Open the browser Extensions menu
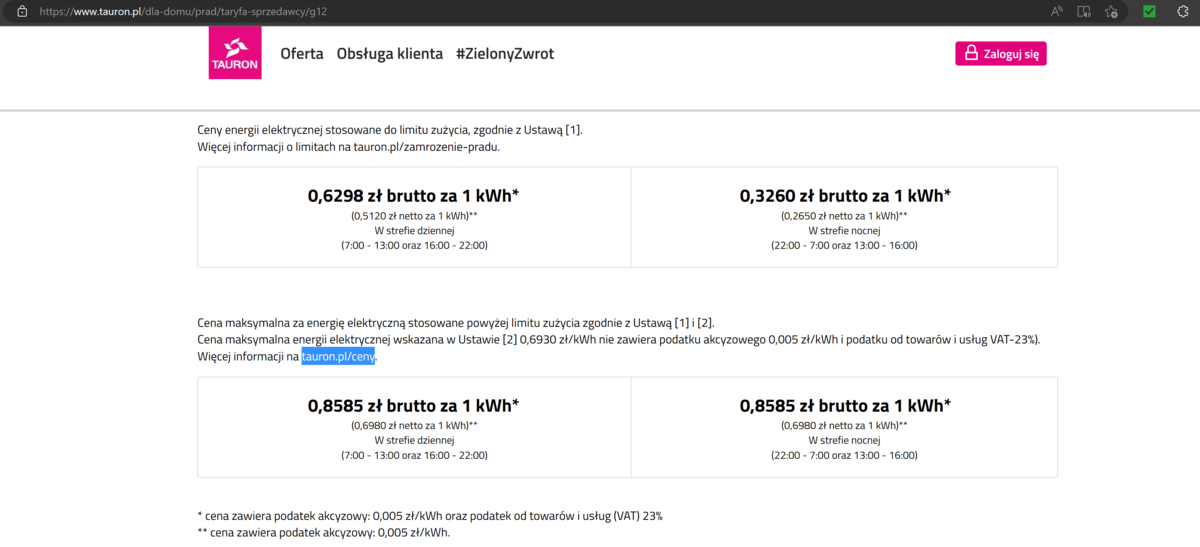1200x547 pixels. pos(1180,12)
